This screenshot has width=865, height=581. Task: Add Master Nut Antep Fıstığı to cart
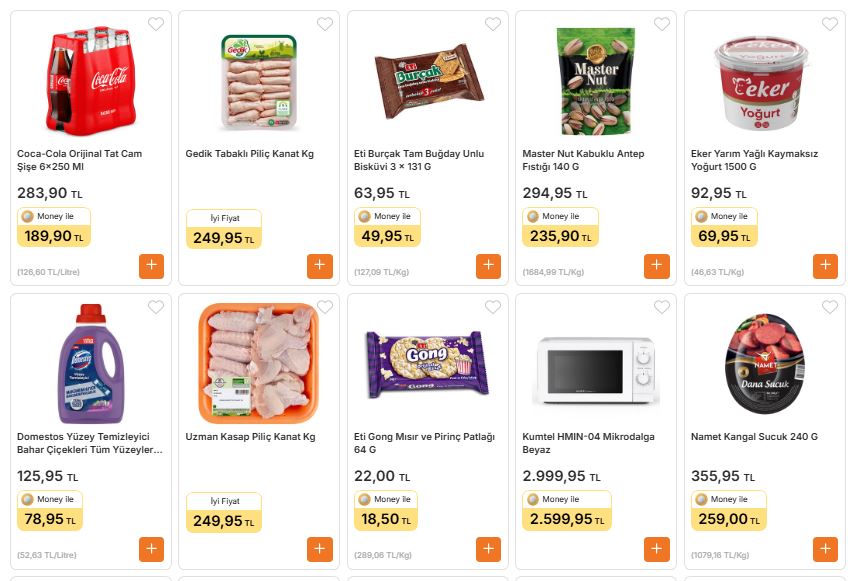coord(657,266)
